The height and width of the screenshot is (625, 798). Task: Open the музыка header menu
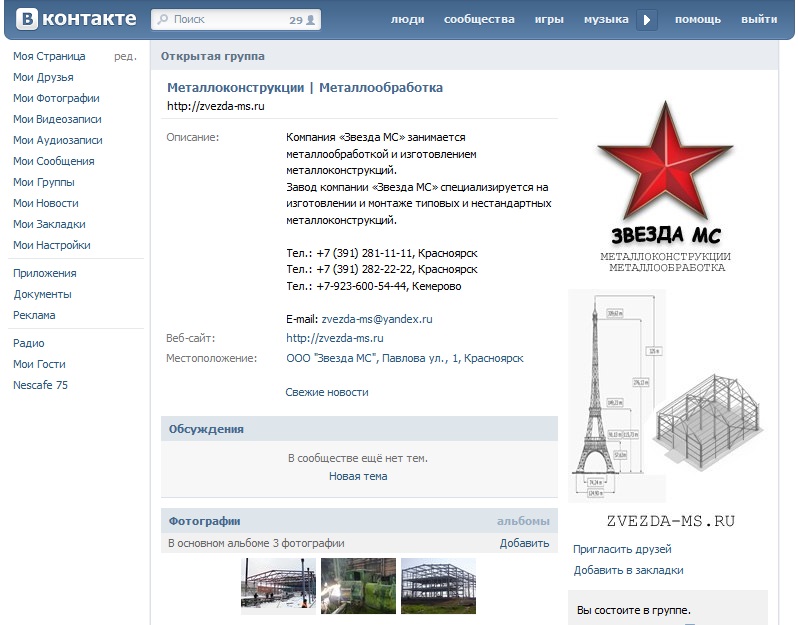click(606, 19)
